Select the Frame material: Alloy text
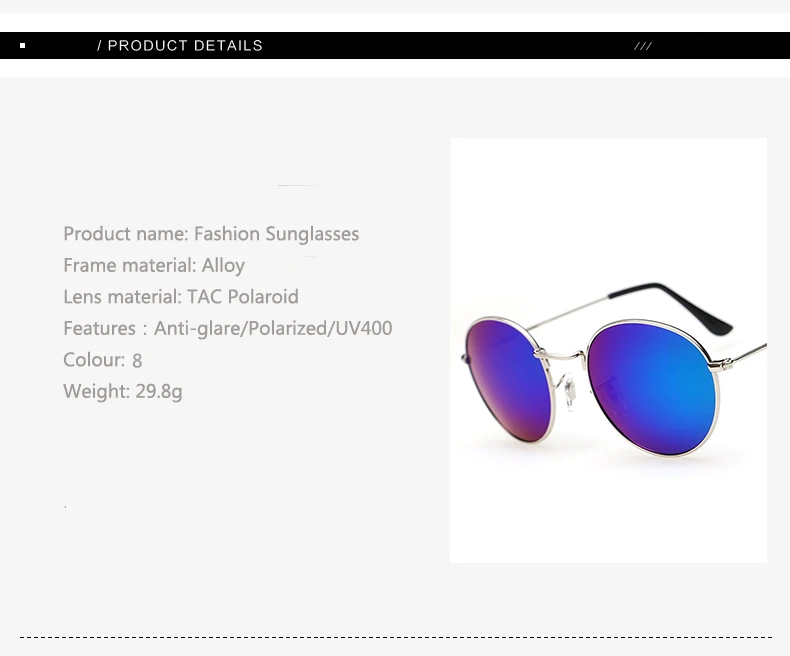 (154, 266)
